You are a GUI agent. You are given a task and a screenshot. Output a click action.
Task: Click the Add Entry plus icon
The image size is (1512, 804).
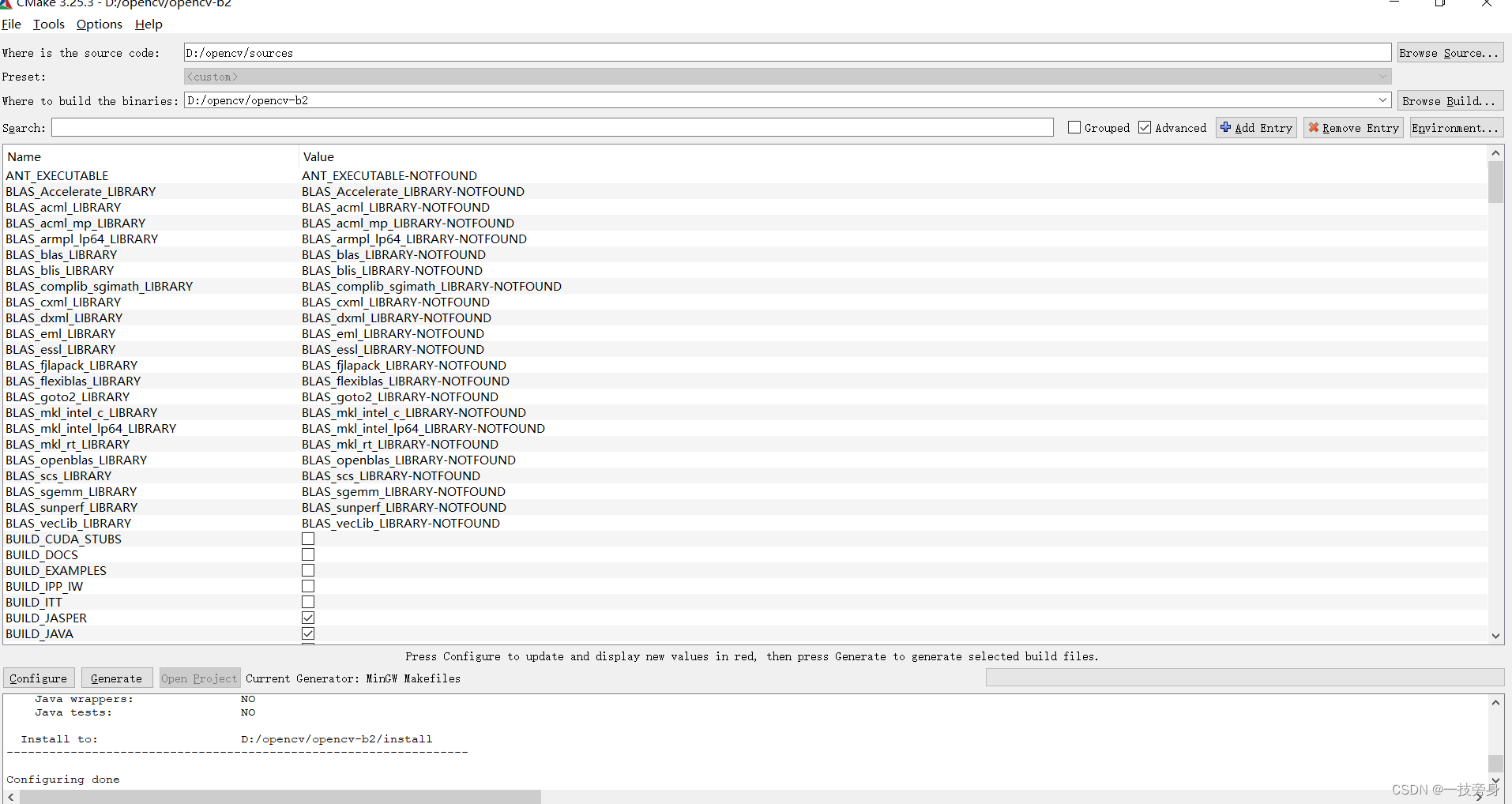[x=1226, y=127]
